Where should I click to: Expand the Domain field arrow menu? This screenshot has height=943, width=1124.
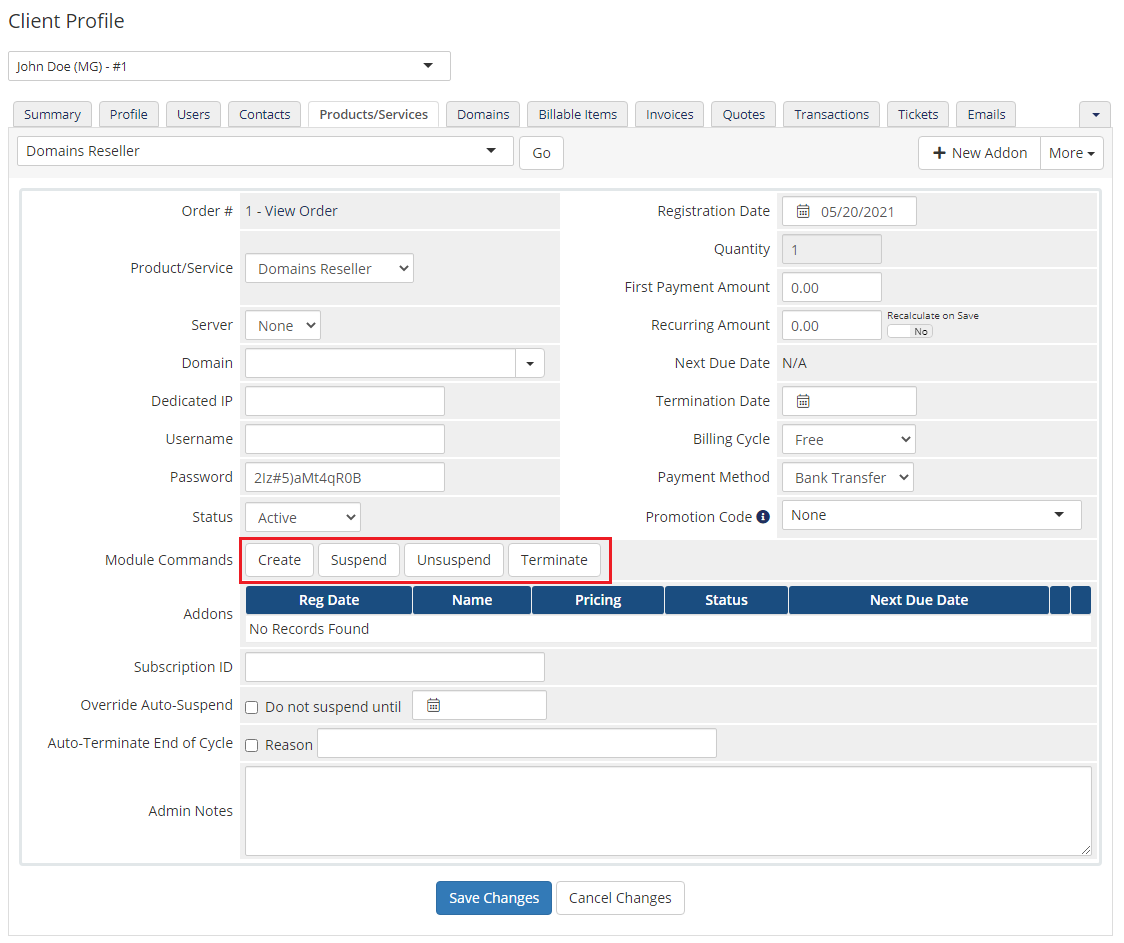coord(530,363)
